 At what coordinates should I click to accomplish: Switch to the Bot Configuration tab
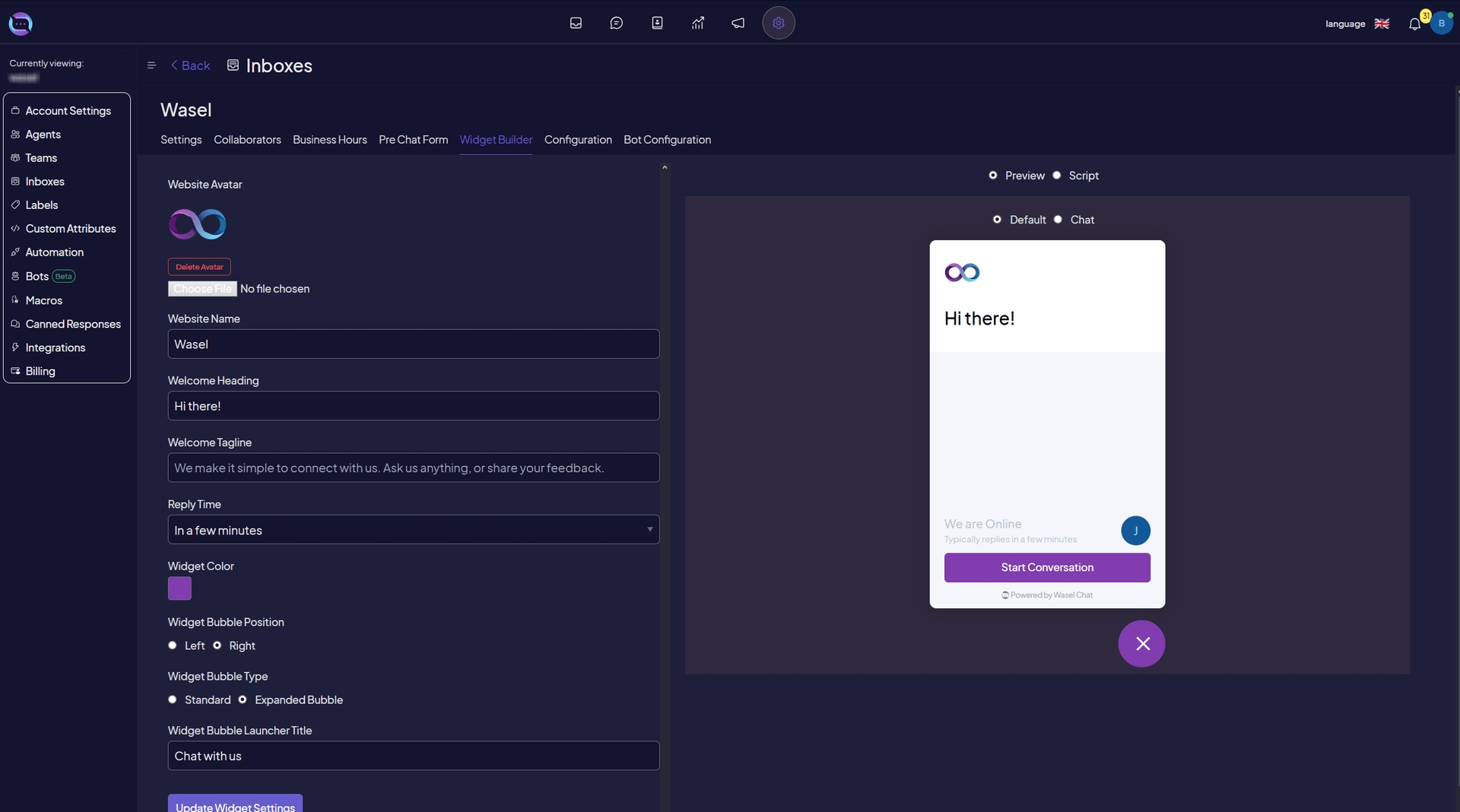[x=667, y=139]
